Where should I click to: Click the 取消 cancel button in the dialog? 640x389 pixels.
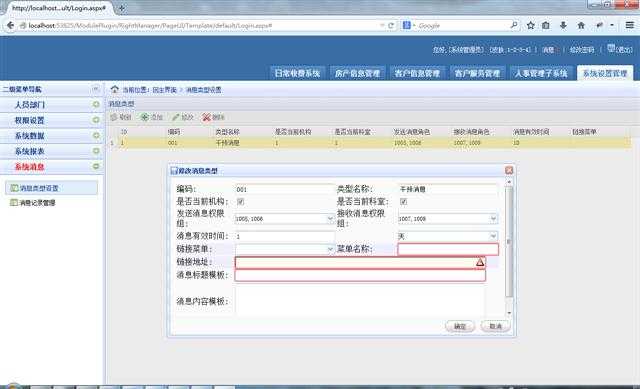point(495,326)
